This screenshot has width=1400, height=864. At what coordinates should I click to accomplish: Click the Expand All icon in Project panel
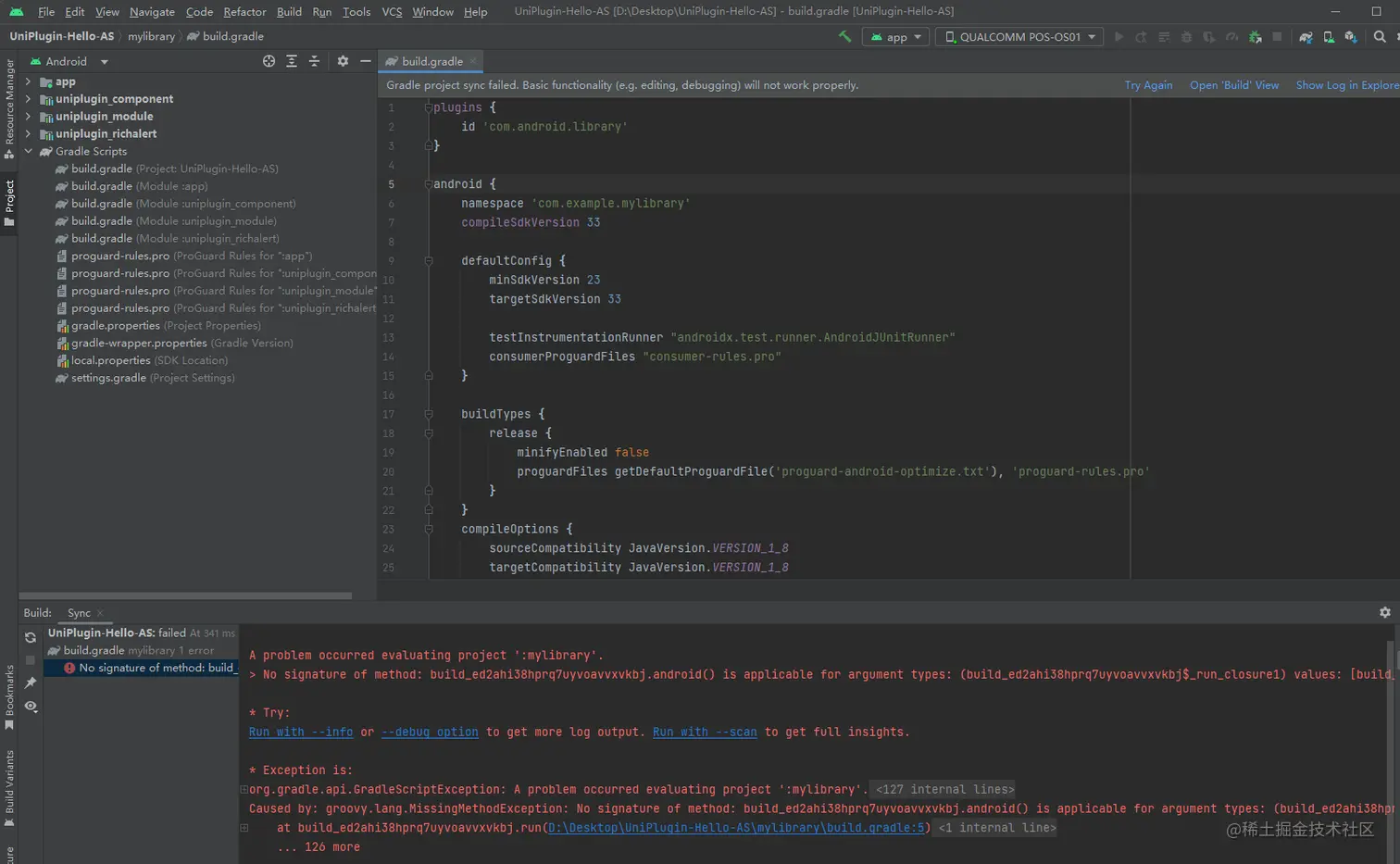pyautogui.click(x=292, y=61)
